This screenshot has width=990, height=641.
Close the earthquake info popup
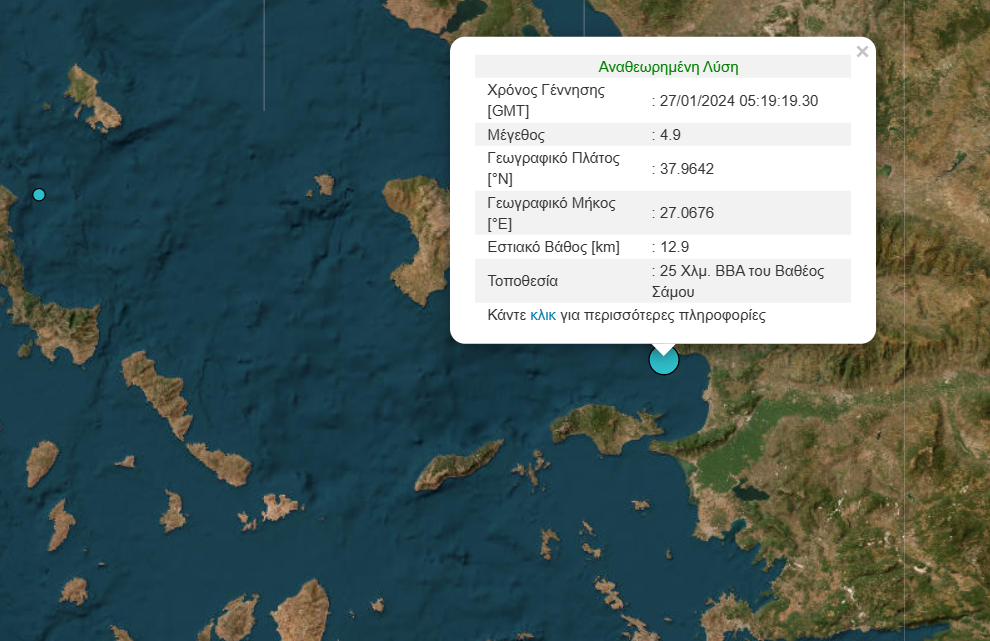point(862,52)
